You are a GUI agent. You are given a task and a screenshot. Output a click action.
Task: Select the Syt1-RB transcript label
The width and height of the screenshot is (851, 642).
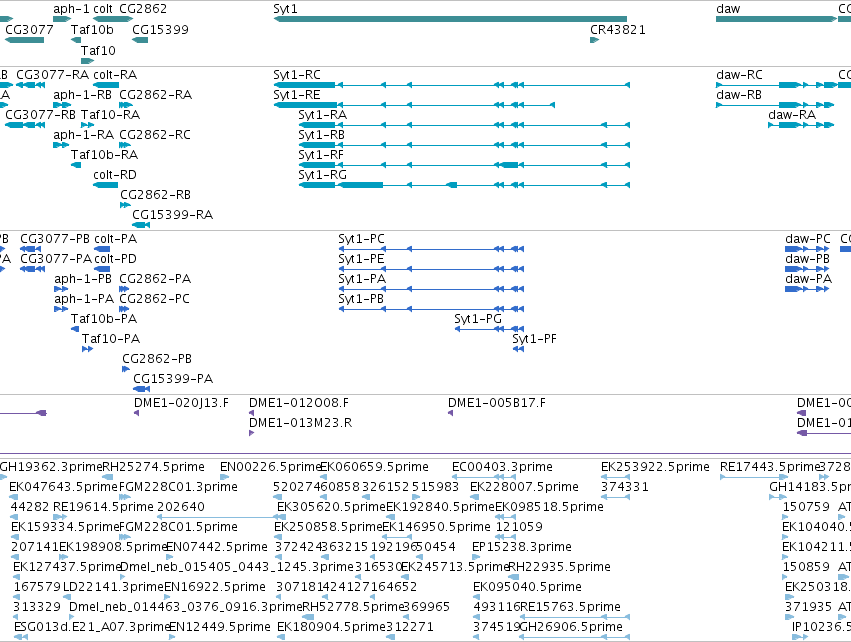pos(321,135)
